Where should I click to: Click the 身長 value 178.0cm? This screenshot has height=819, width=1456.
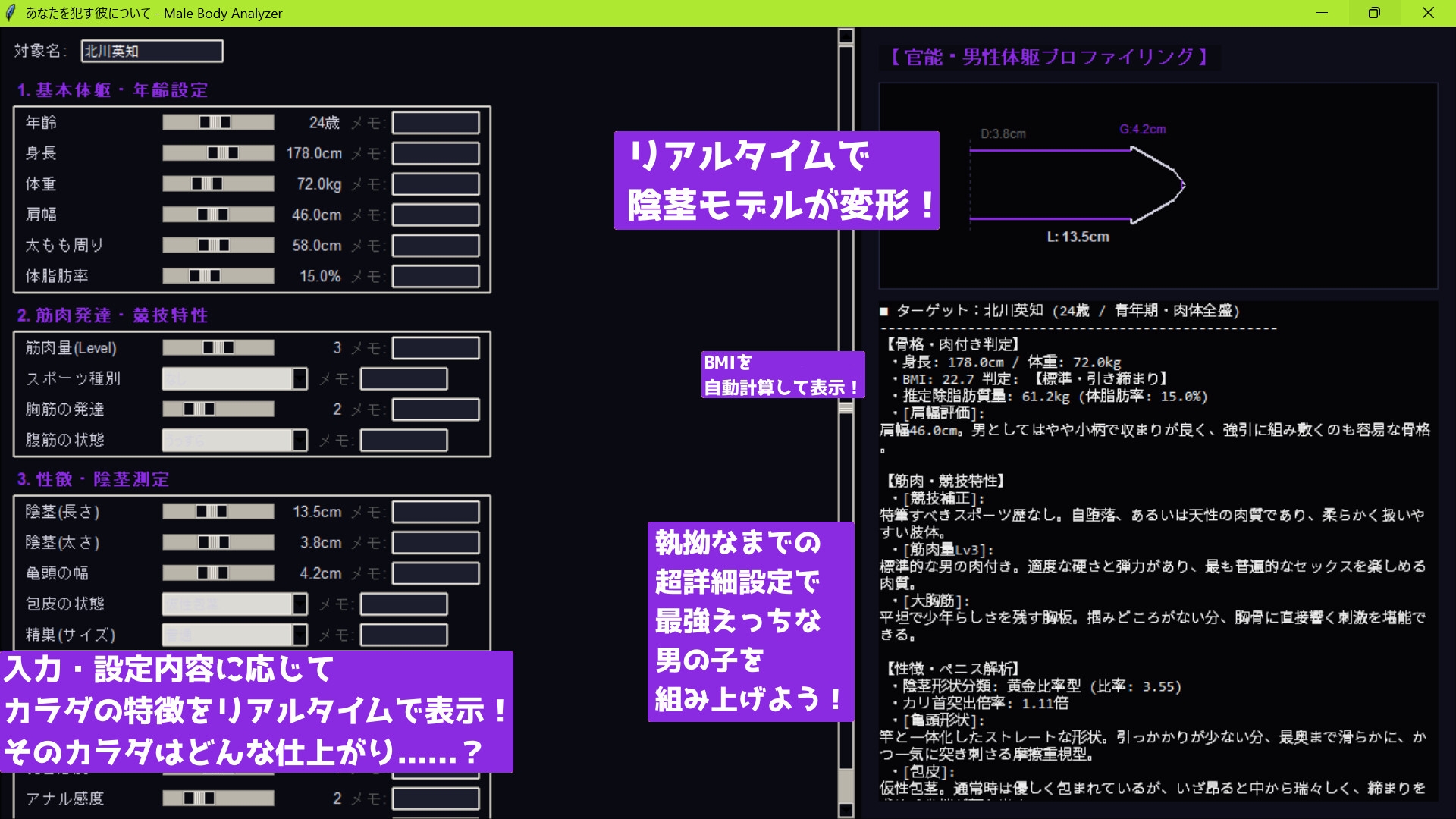[314, 153]
